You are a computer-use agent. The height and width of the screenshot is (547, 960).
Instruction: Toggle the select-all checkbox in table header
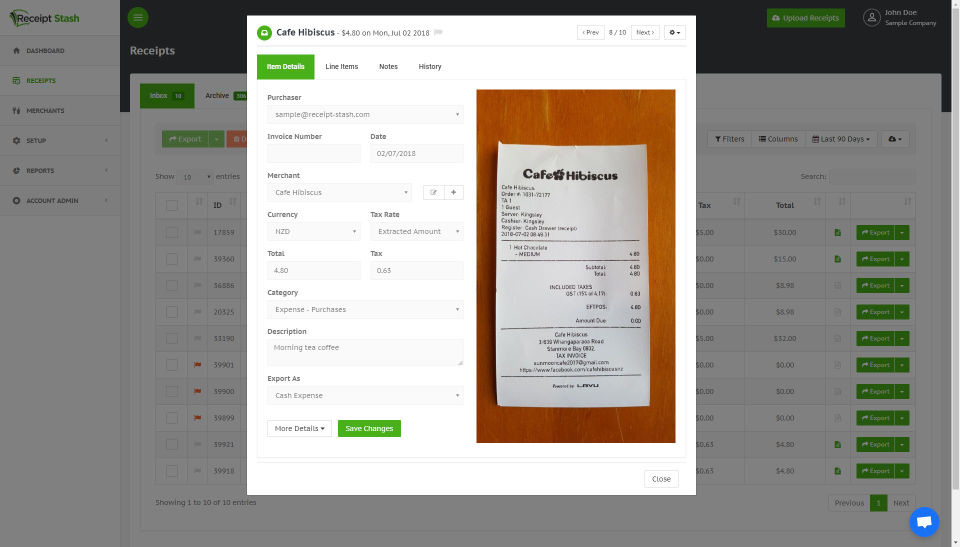click(172, 205)
